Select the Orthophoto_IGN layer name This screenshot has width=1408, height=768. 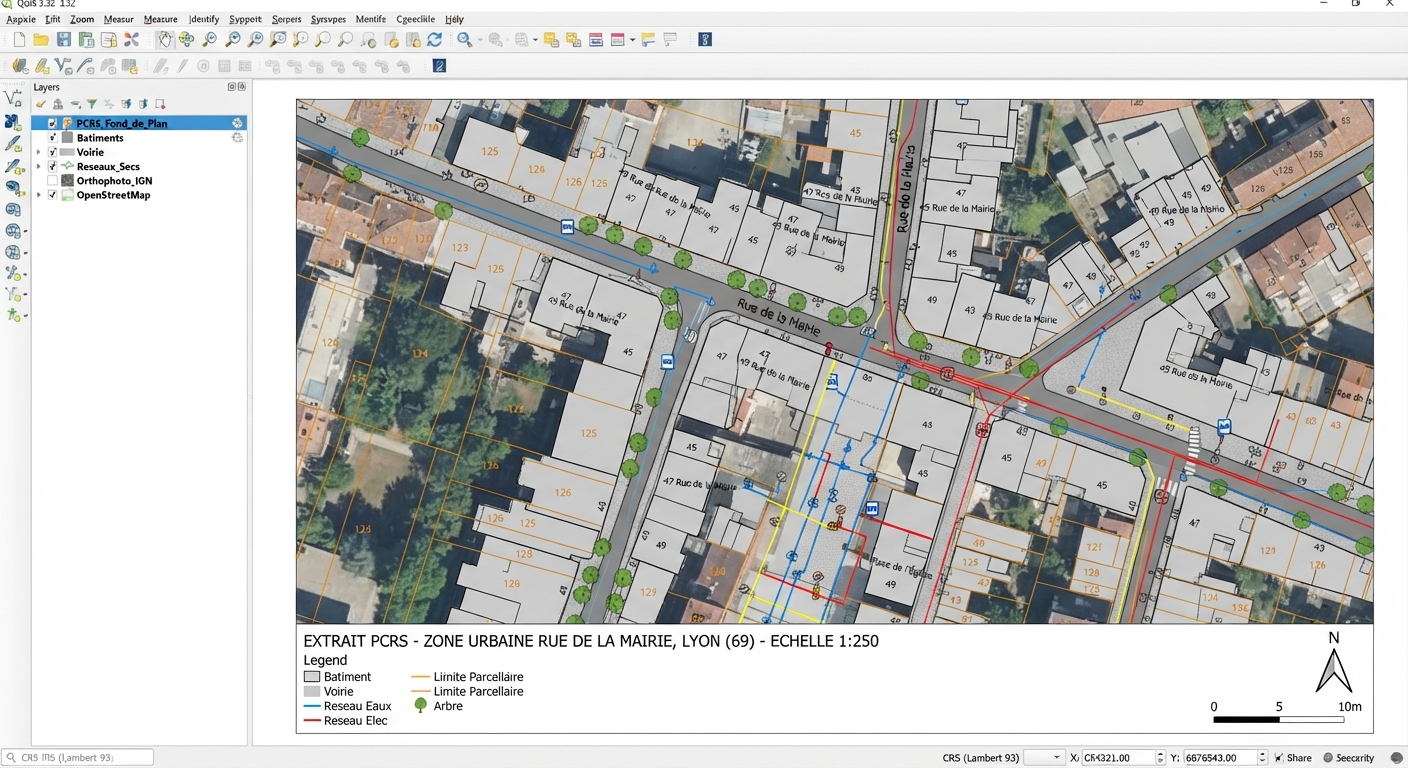coord(114,180)
